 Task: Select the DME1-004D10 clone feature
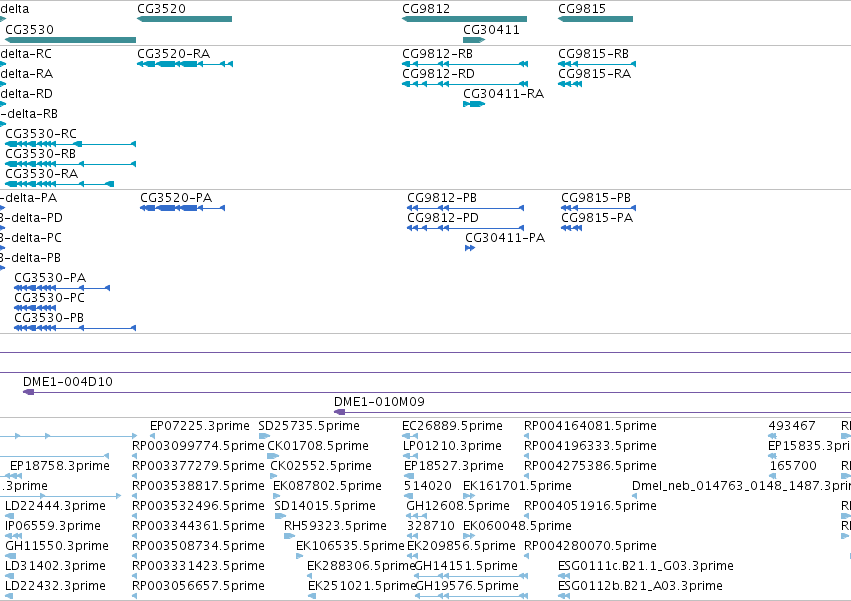(x=437, y=392)
